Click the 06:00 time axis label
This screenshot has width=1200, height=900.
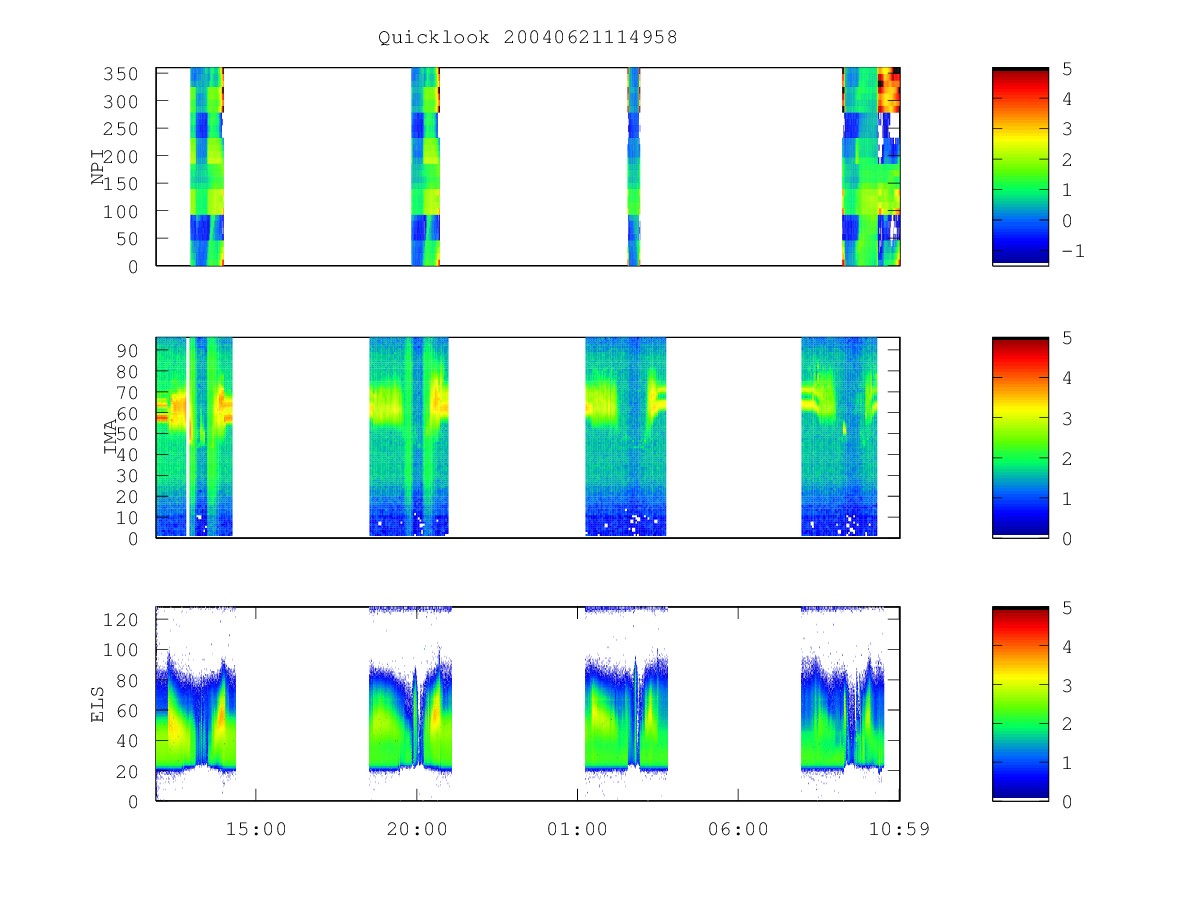[738, 829]
